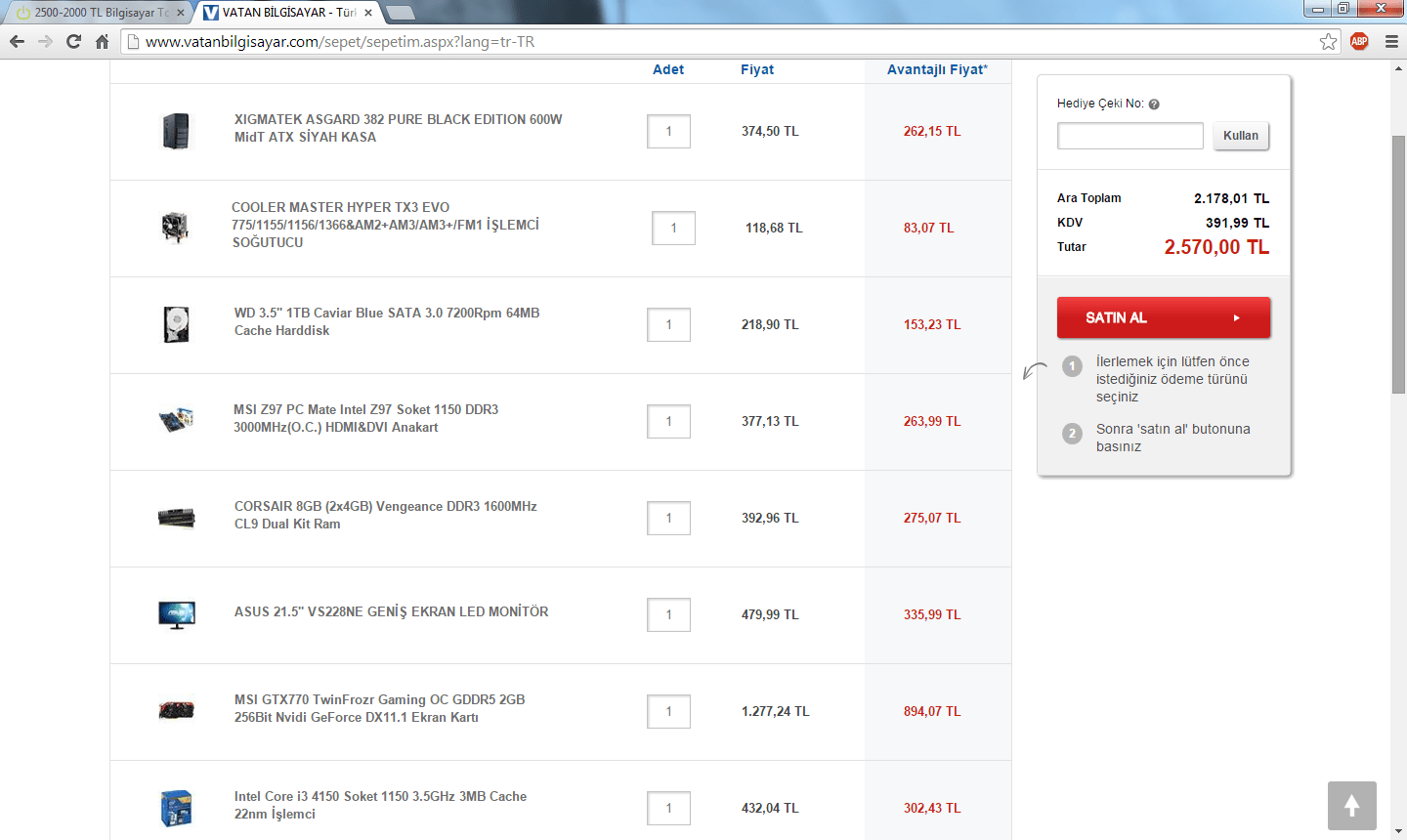Open the ASUS VS228NE monitor thumbnail
The height and width of the screenshot is (840, 1407).
[x=177, y=614]
